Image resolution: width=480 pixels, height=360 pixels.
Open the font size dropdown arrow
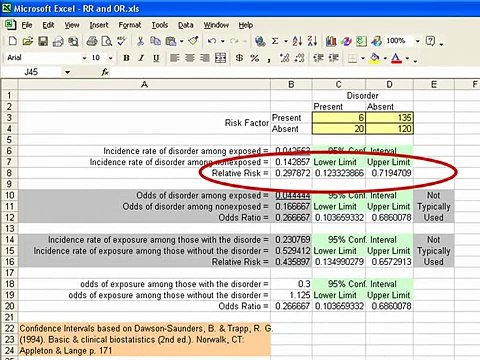click(x=111, y=58)
